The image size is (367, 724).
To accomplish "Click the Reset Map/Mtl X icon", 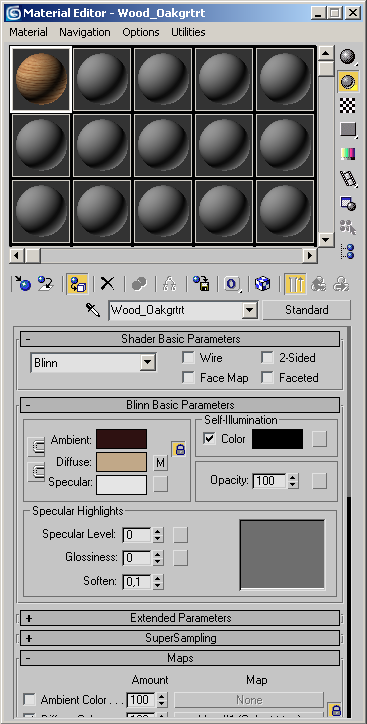I will pyautogui.click(x=108, y=284).
